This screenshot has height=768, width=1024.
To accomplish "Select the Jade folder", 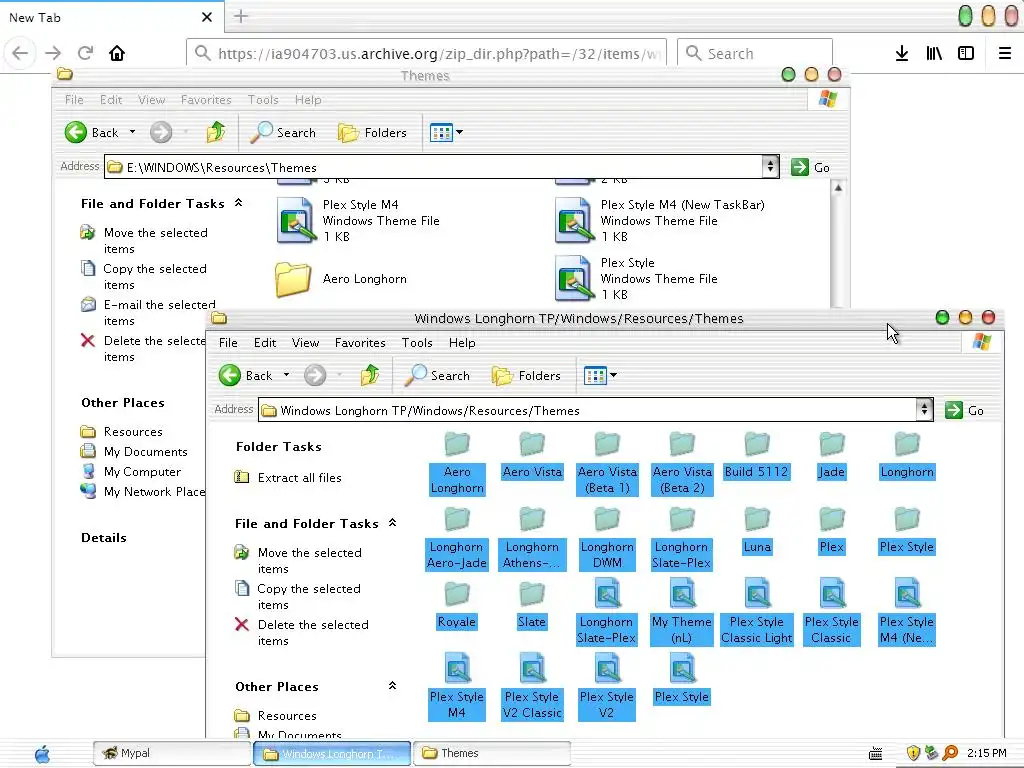I will coord(831,456).
